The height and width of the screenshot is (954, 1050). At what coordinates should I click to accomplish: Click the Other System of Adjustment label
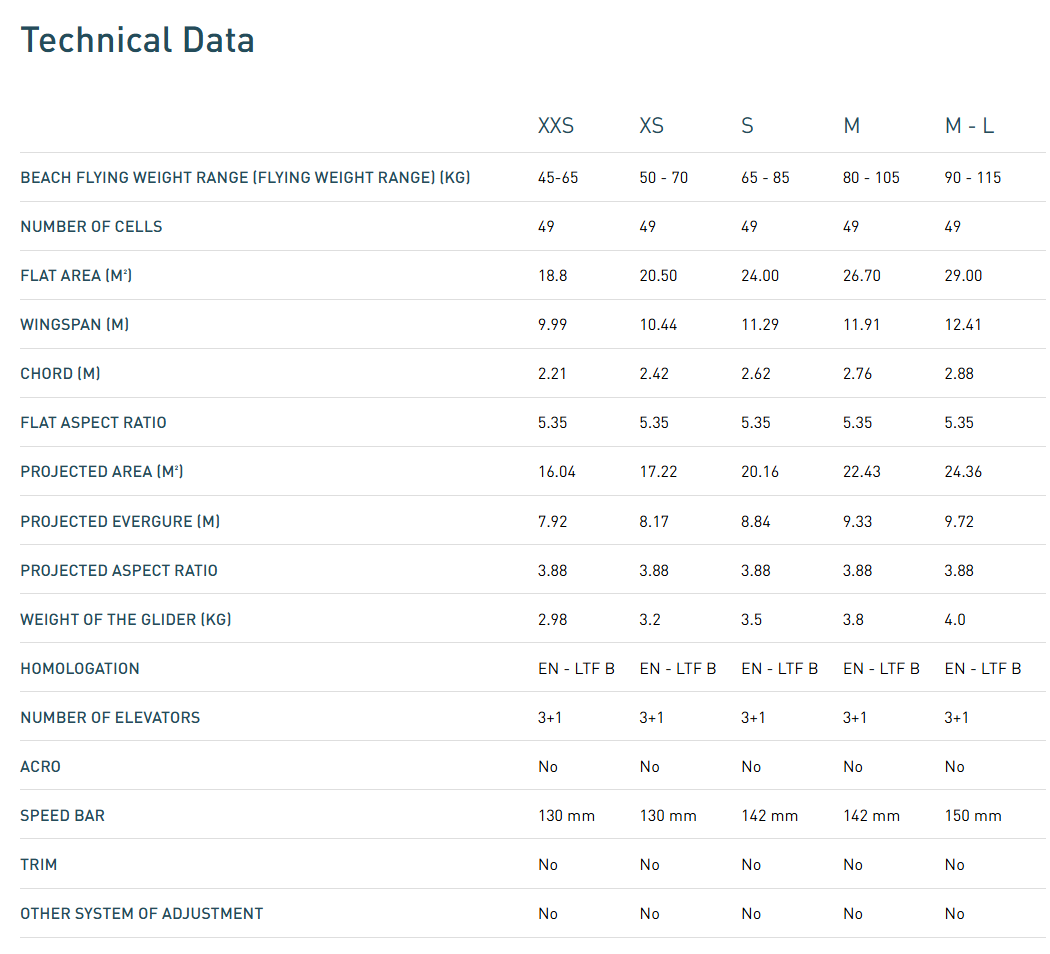pyautogui.click(x=141, y=914)
